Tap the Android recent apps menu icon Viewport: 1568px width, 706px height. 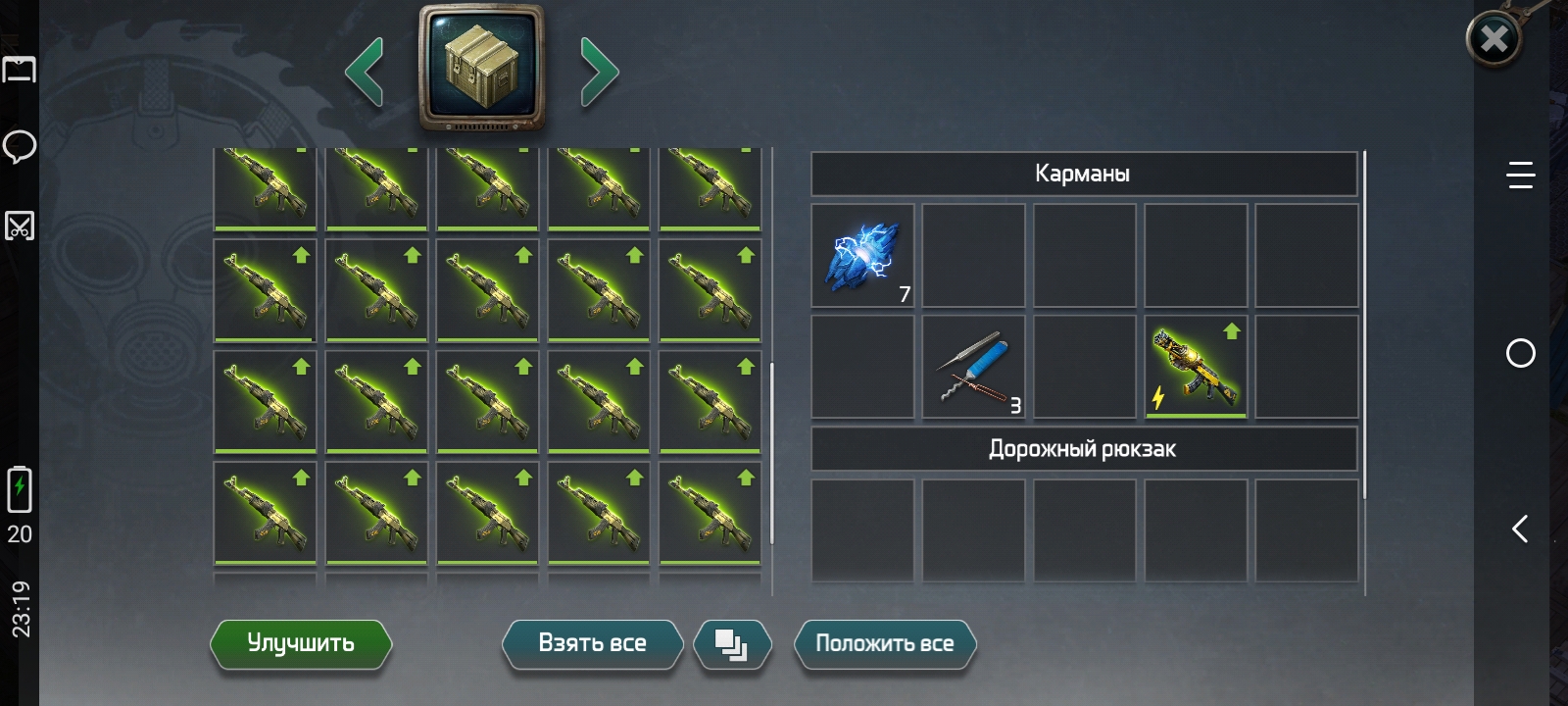(1520, 175)
